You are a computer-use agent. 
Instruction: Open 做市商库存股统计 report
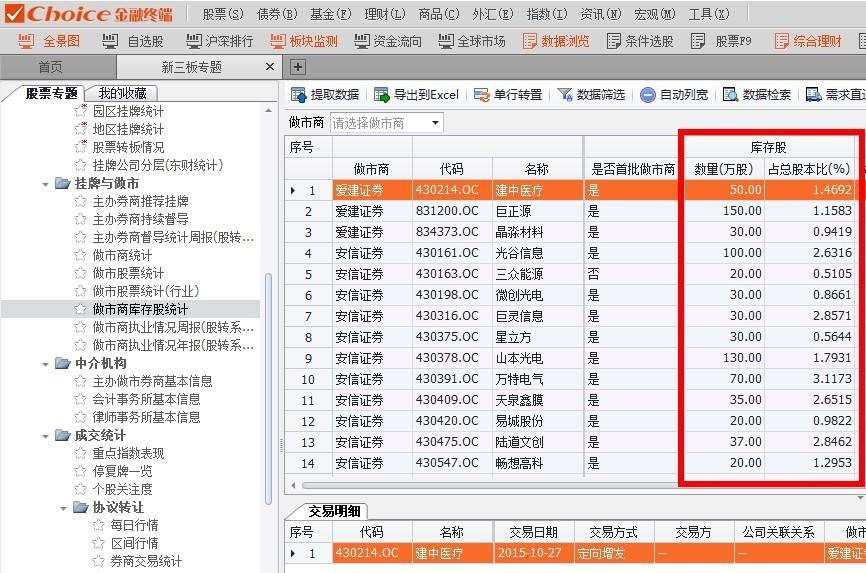[x=140, y=309]
